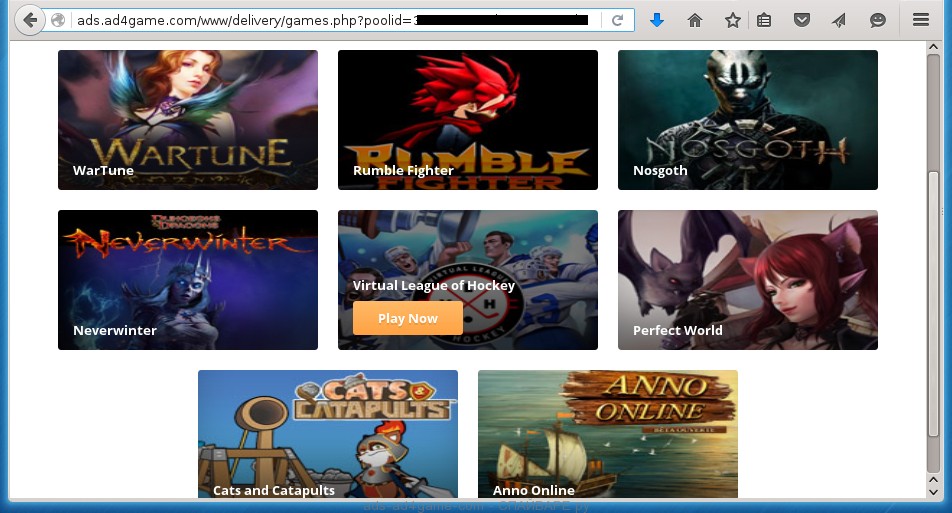Open the Nosgoth game tile

pos(748,120)
